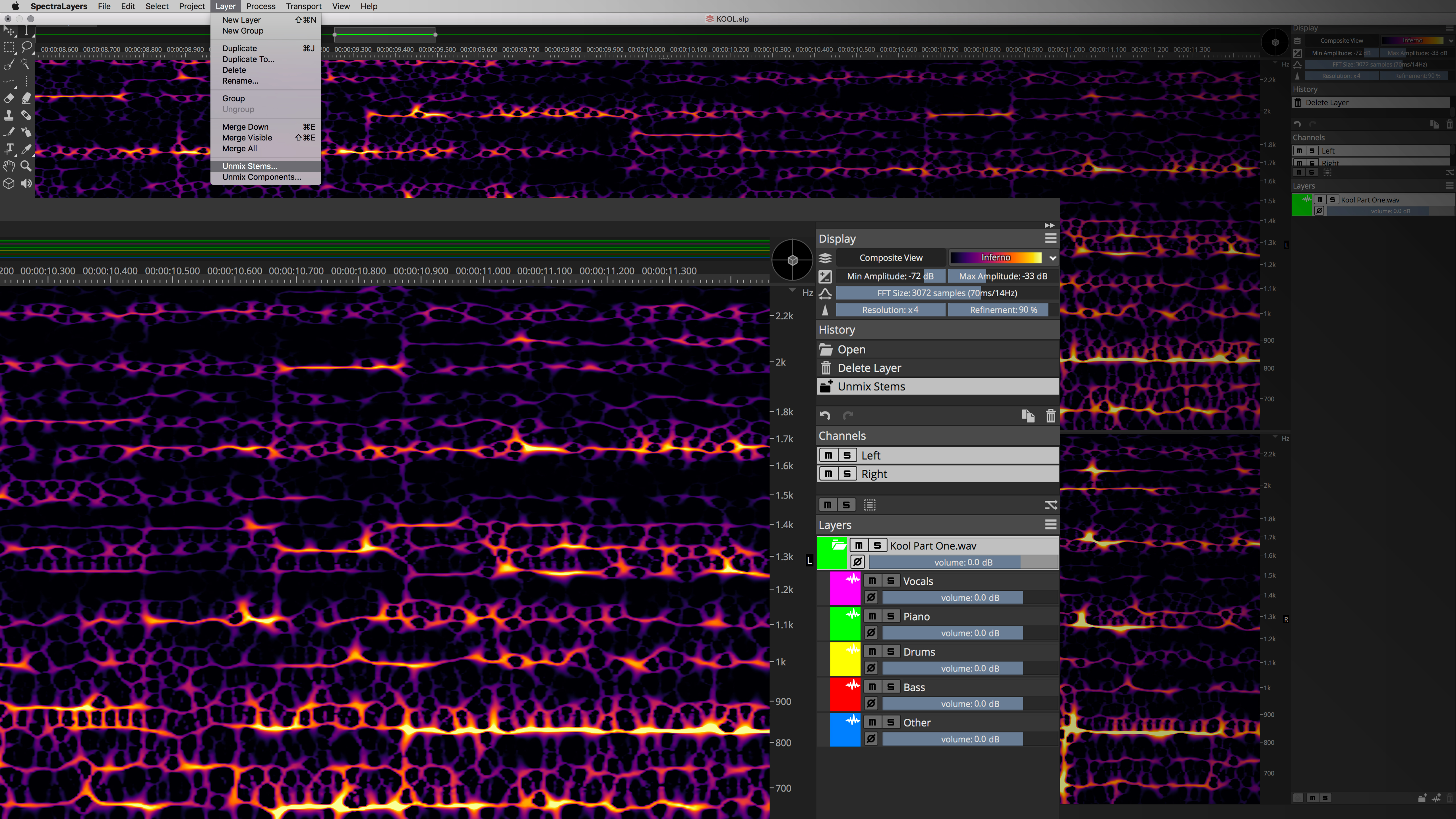This screenshot has height=819, width=1456.
Task: Click the undo arrow in History panel
Action: click(x=825, y=416)
